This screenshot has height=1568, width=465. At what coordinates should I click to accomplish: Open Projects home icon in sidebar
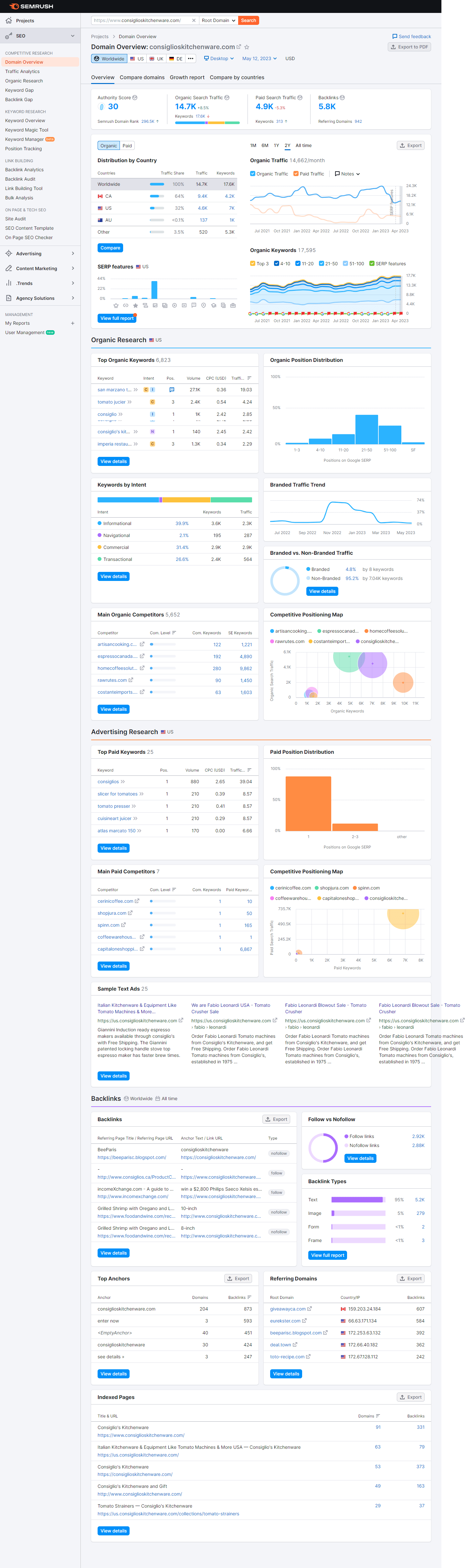[x=8, y=21]
